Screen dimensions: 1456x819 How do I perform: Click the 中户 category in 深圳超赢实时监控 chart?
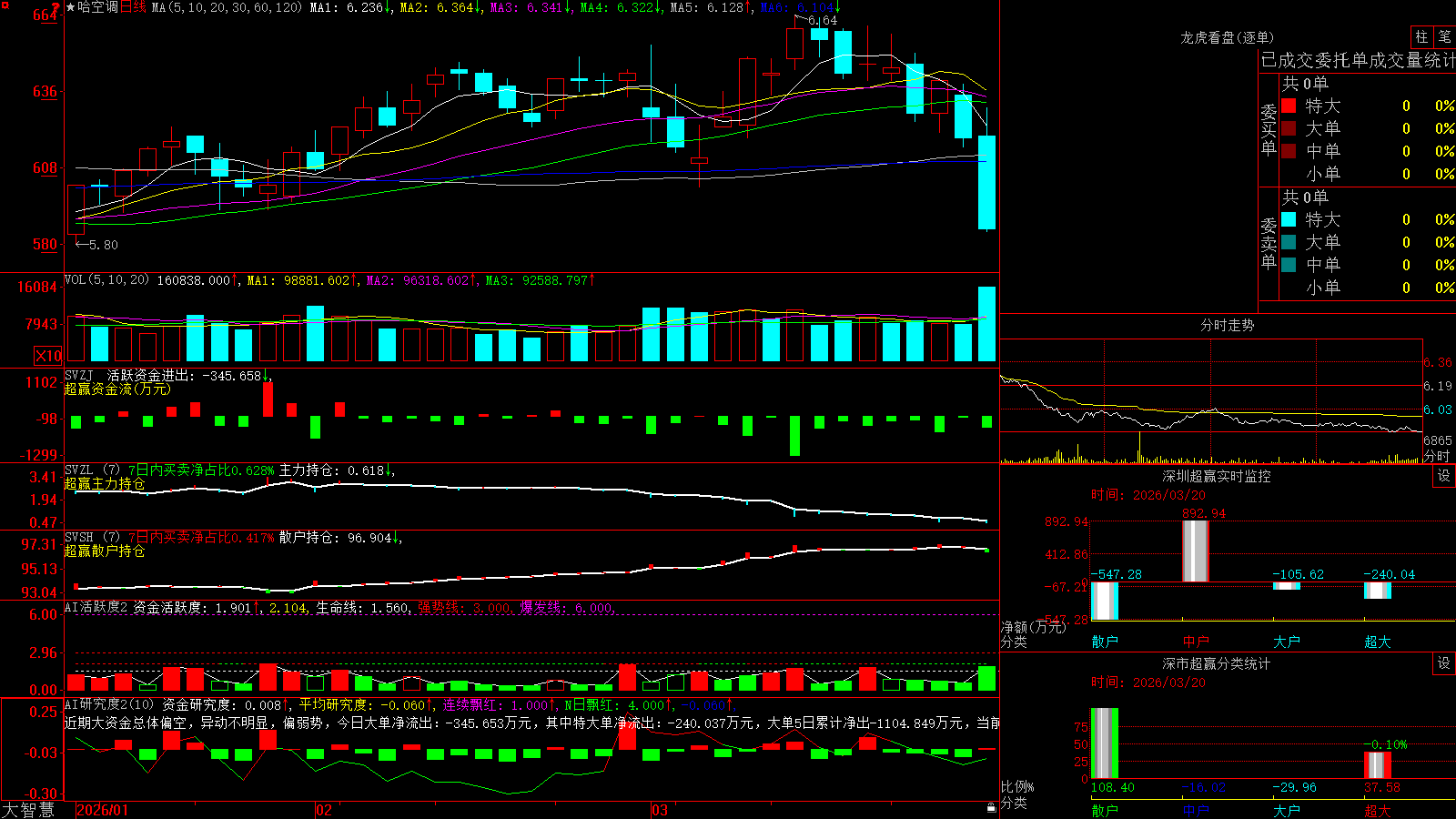click(x=1196, y=642)
